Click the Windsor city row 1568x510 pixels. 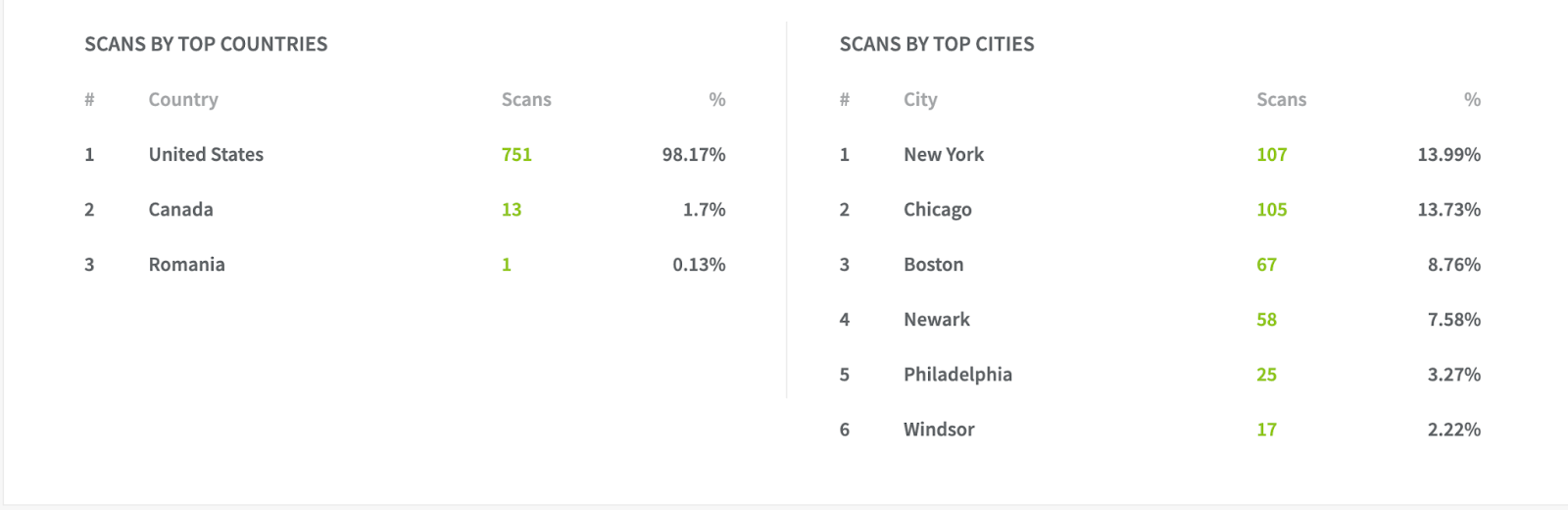[1160, 429]
